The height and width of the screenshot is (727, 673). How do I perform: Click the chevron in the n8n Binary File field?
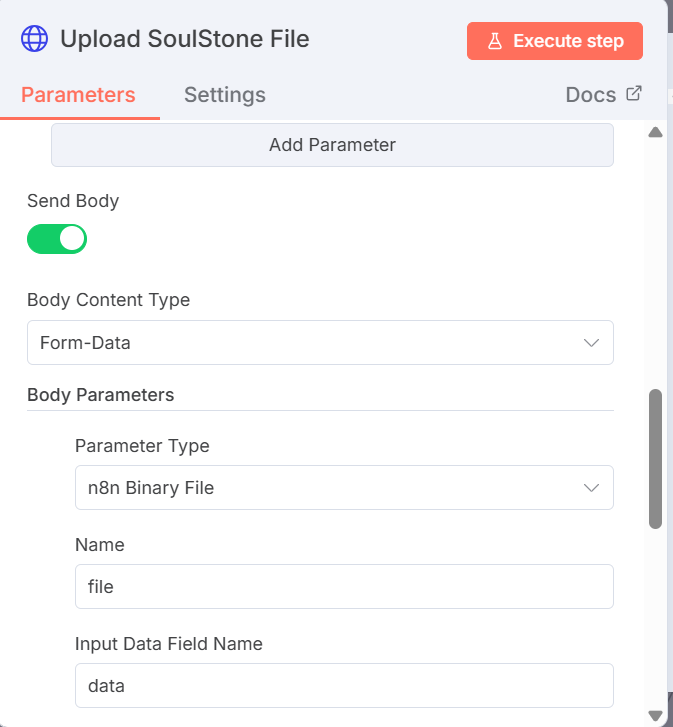click(591, 488)
